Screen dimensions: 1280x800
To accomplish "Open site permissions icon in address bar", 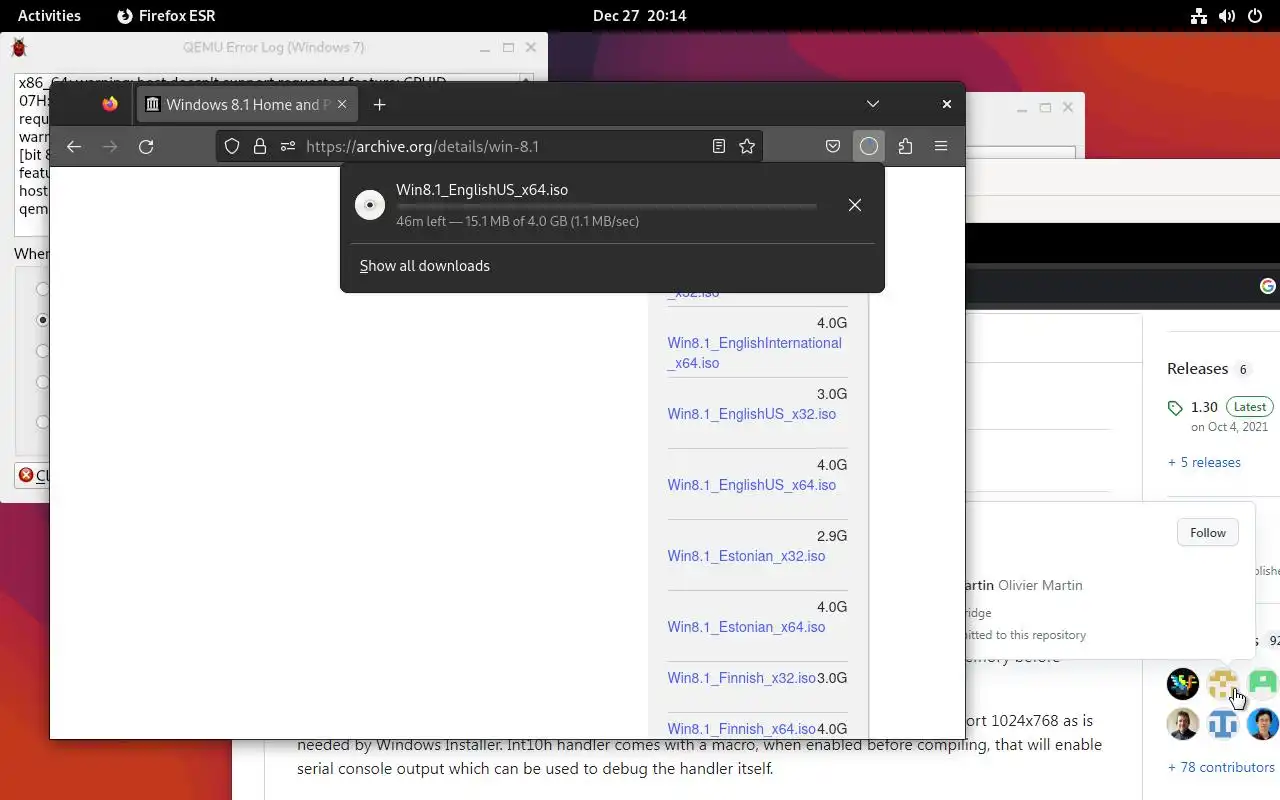I will click(288, 146).
